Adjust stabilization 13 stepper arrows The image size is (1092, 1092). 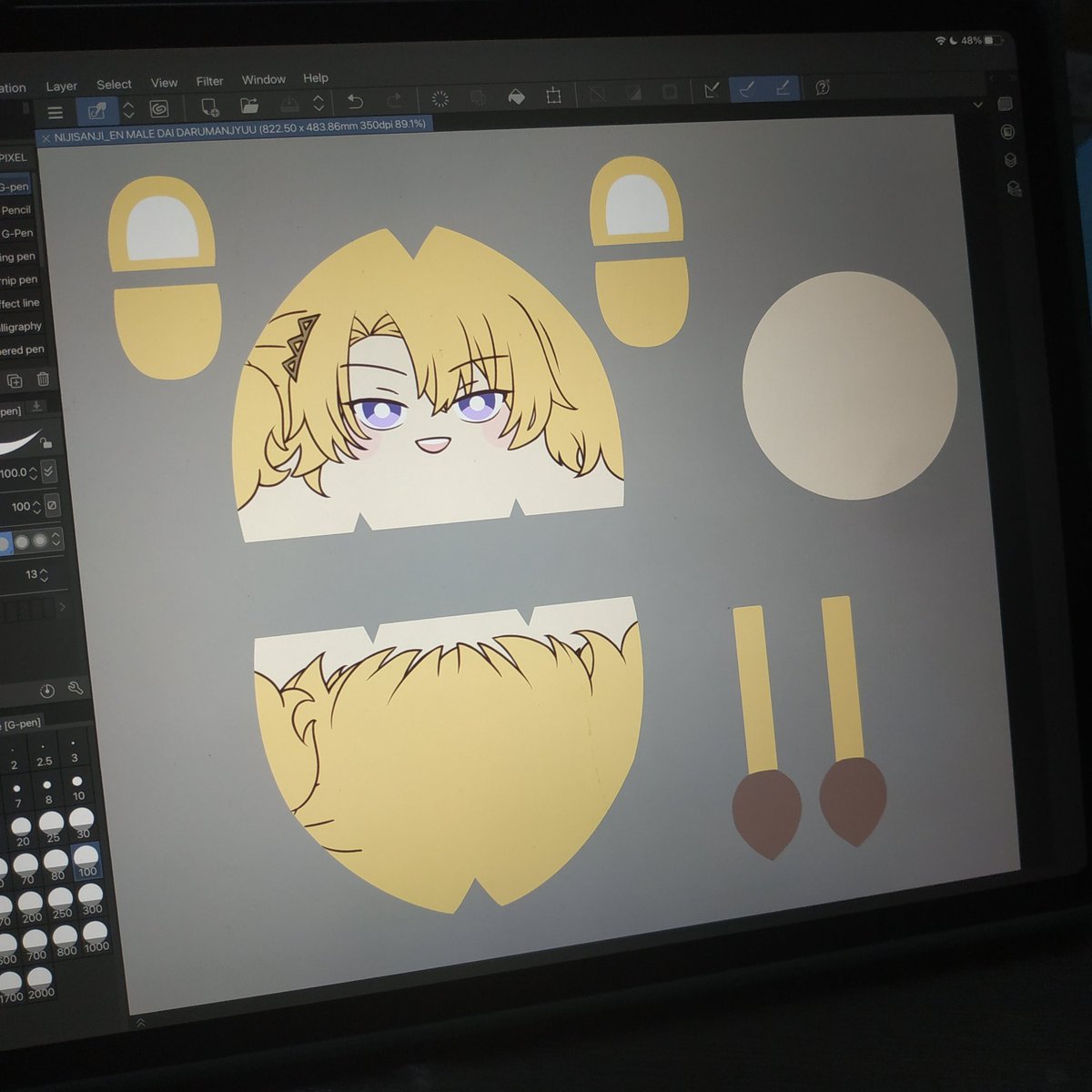click(x=44, y=575)
